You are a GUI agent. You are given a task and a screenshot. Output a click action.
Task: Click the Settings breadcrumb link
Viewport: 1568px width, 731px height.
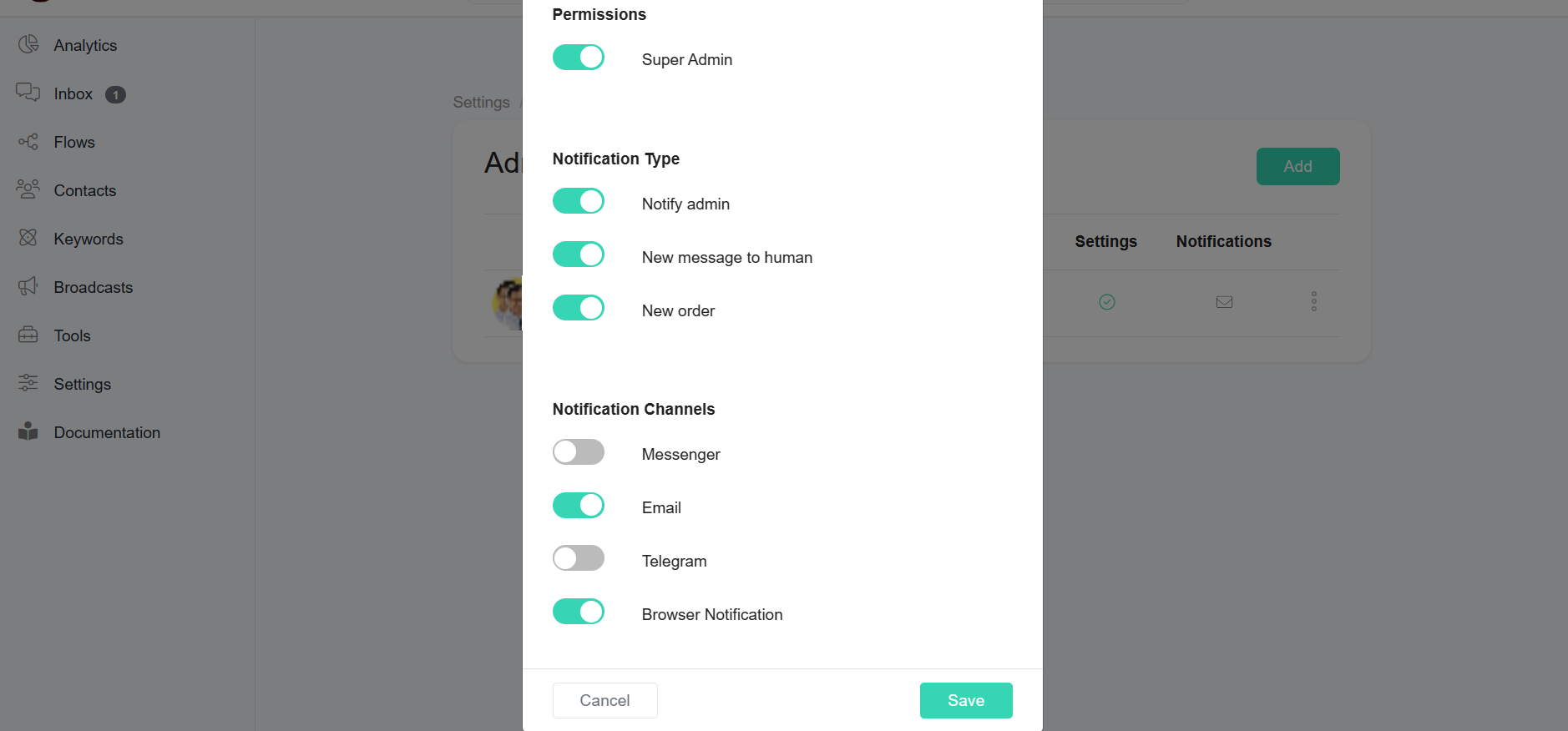482,102
